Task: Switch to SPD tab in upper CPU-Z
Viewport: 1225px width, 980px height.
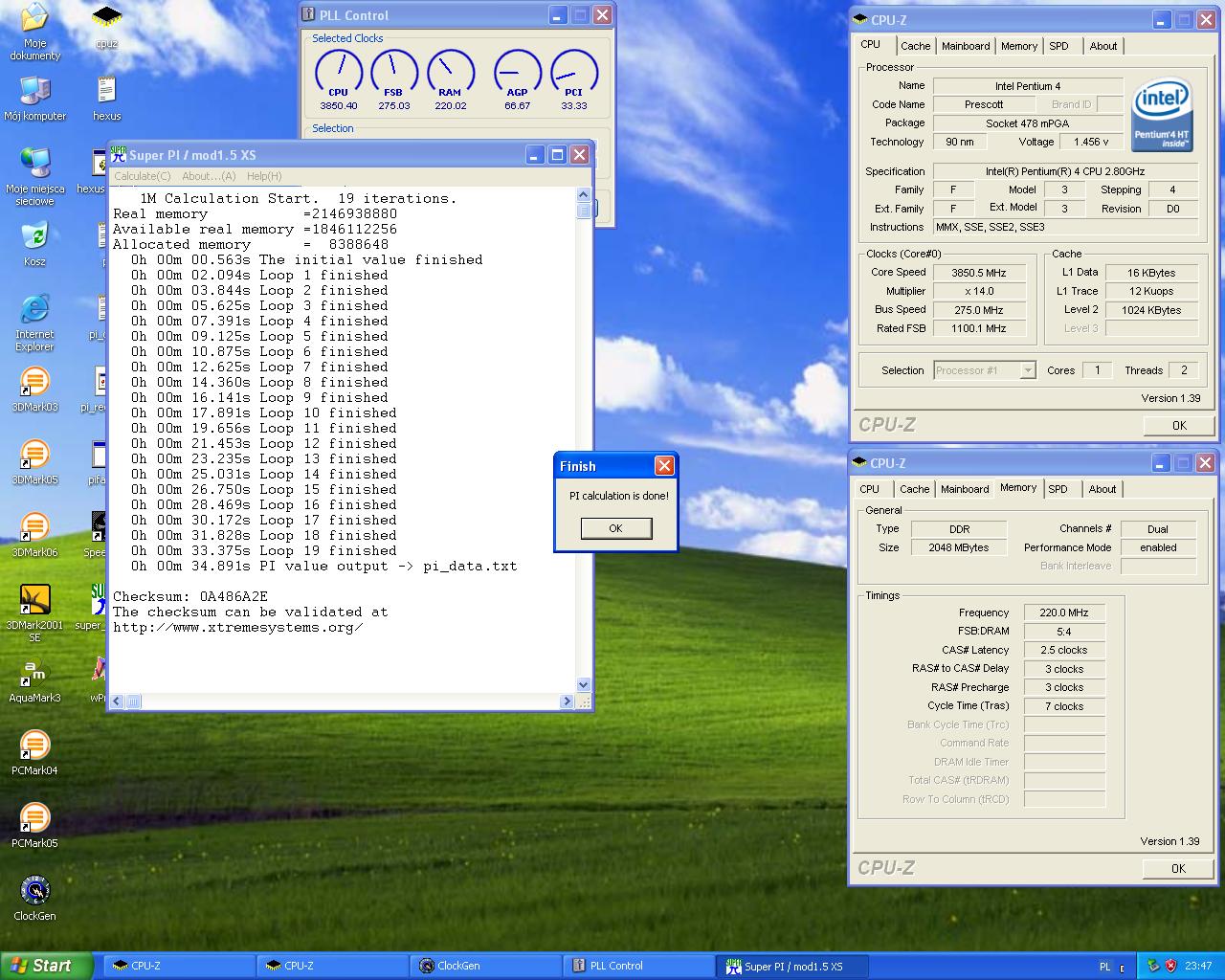Action: (x=1058, y=46)
